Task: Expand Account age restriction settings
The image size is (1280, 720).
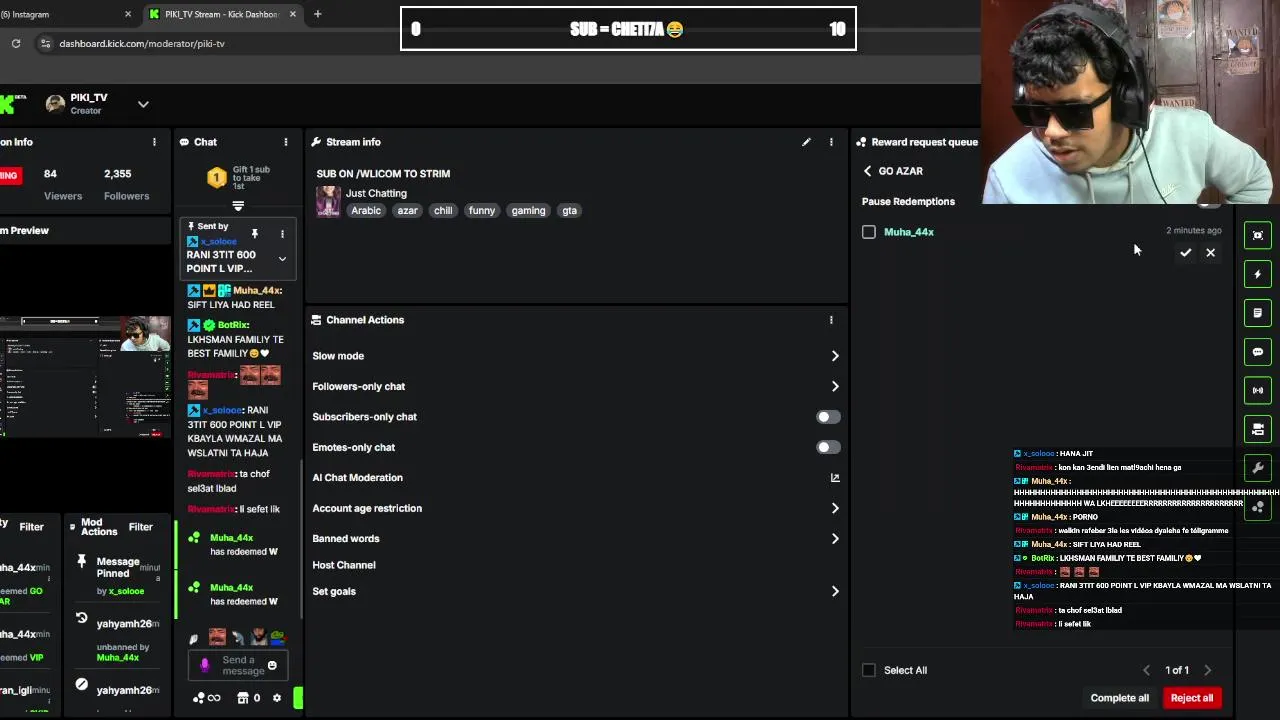Action: click(x=835, y=508)
